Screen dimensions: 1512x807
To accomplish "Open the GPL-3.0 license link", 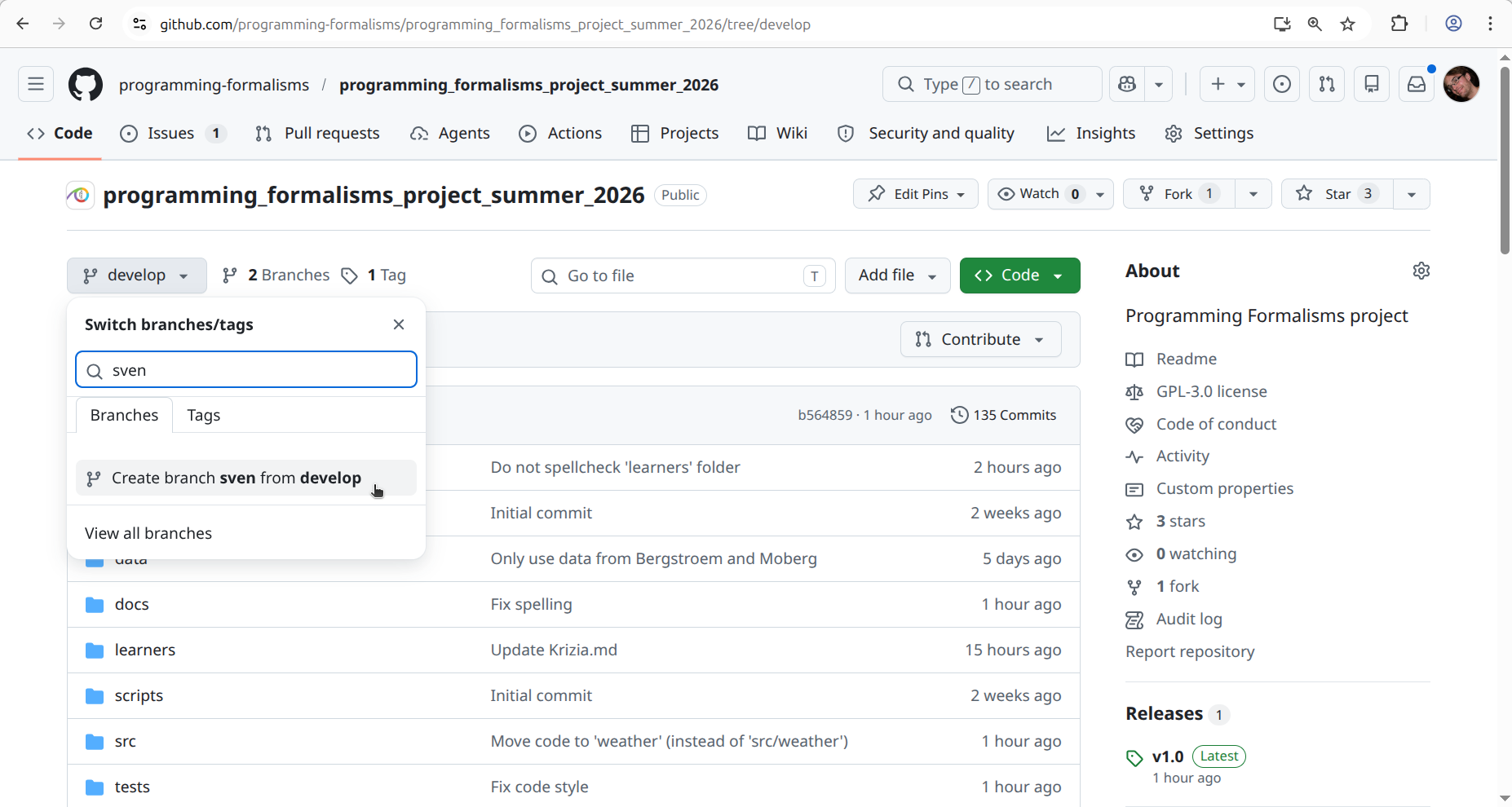I will [1212, 391].
